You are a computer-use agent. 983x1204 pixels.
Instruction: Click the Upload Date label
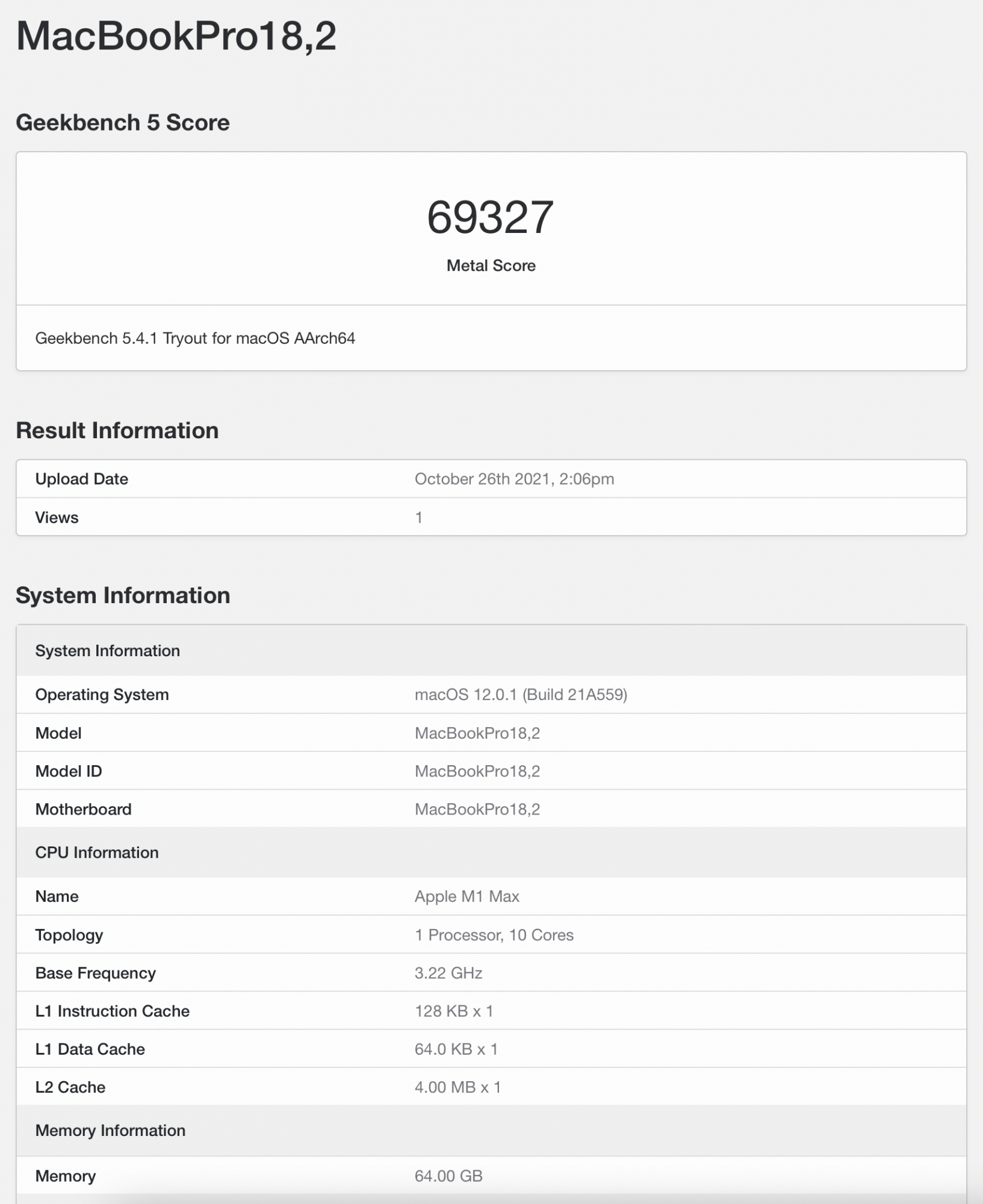82,479
